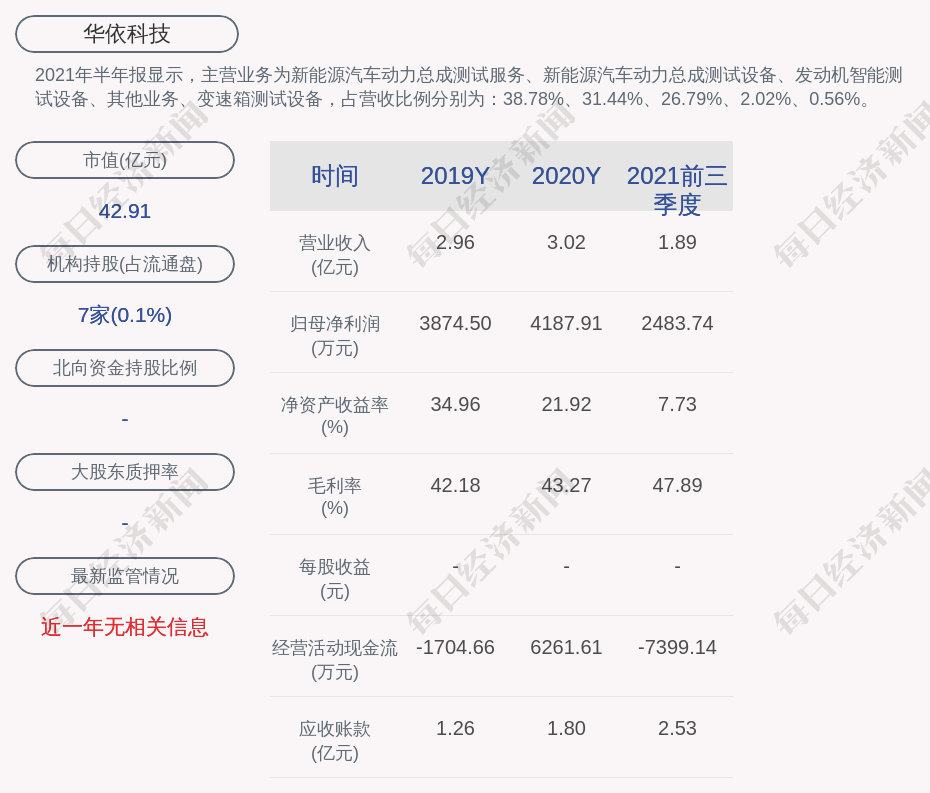The width and height of the screenshot is (930, 793).
Task: Click ROE value 21.92
Action: pos(566,405)
